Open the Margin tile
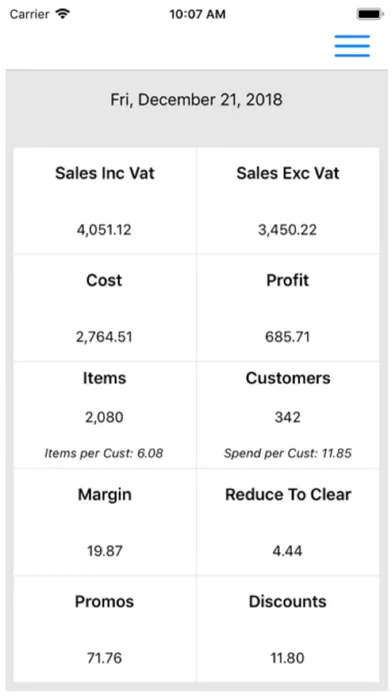This screenshot has height=696, width=392. [x=105, y=522]
